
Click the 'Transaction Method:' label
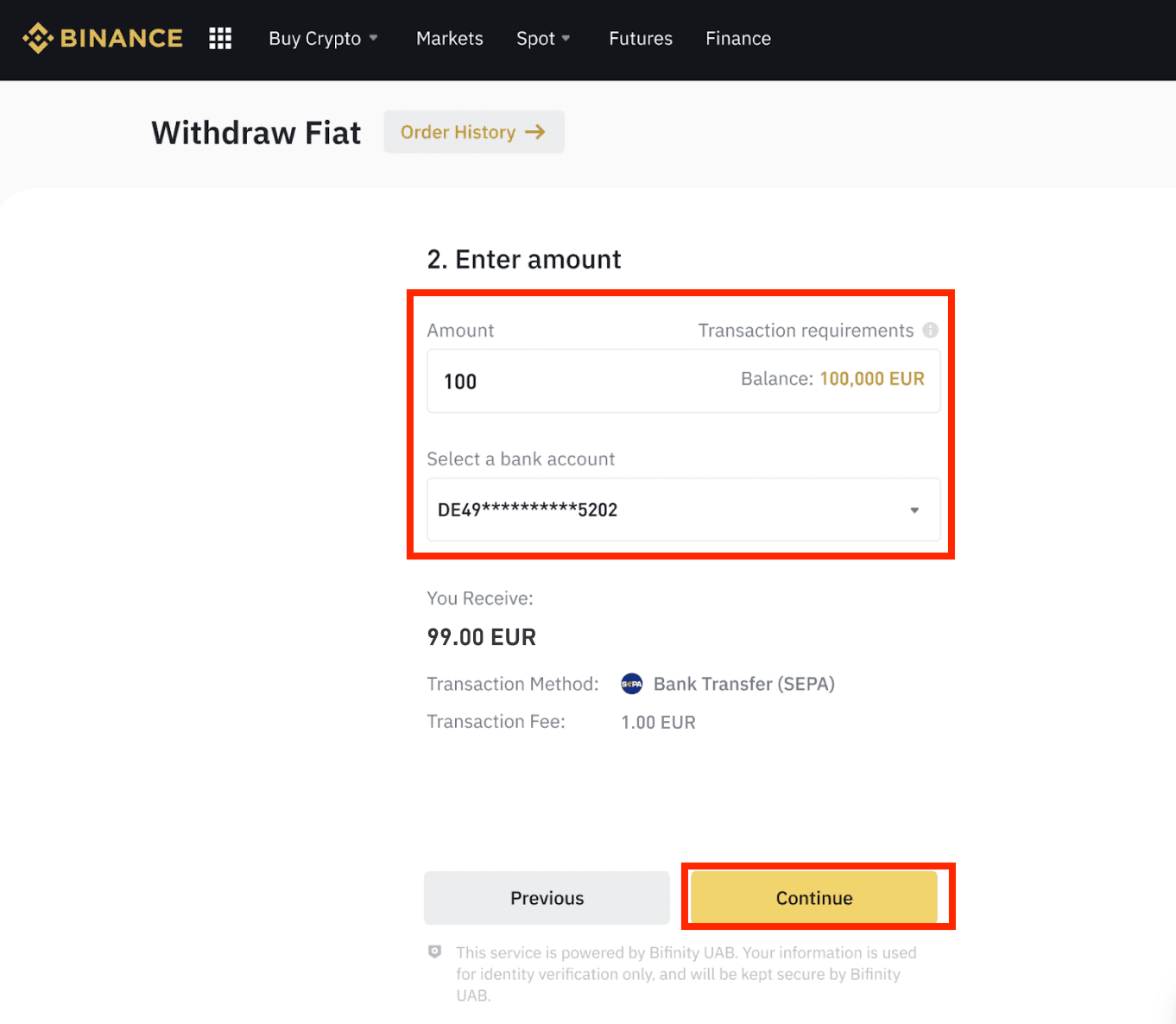pyautogui.click(x=513, y=684)
